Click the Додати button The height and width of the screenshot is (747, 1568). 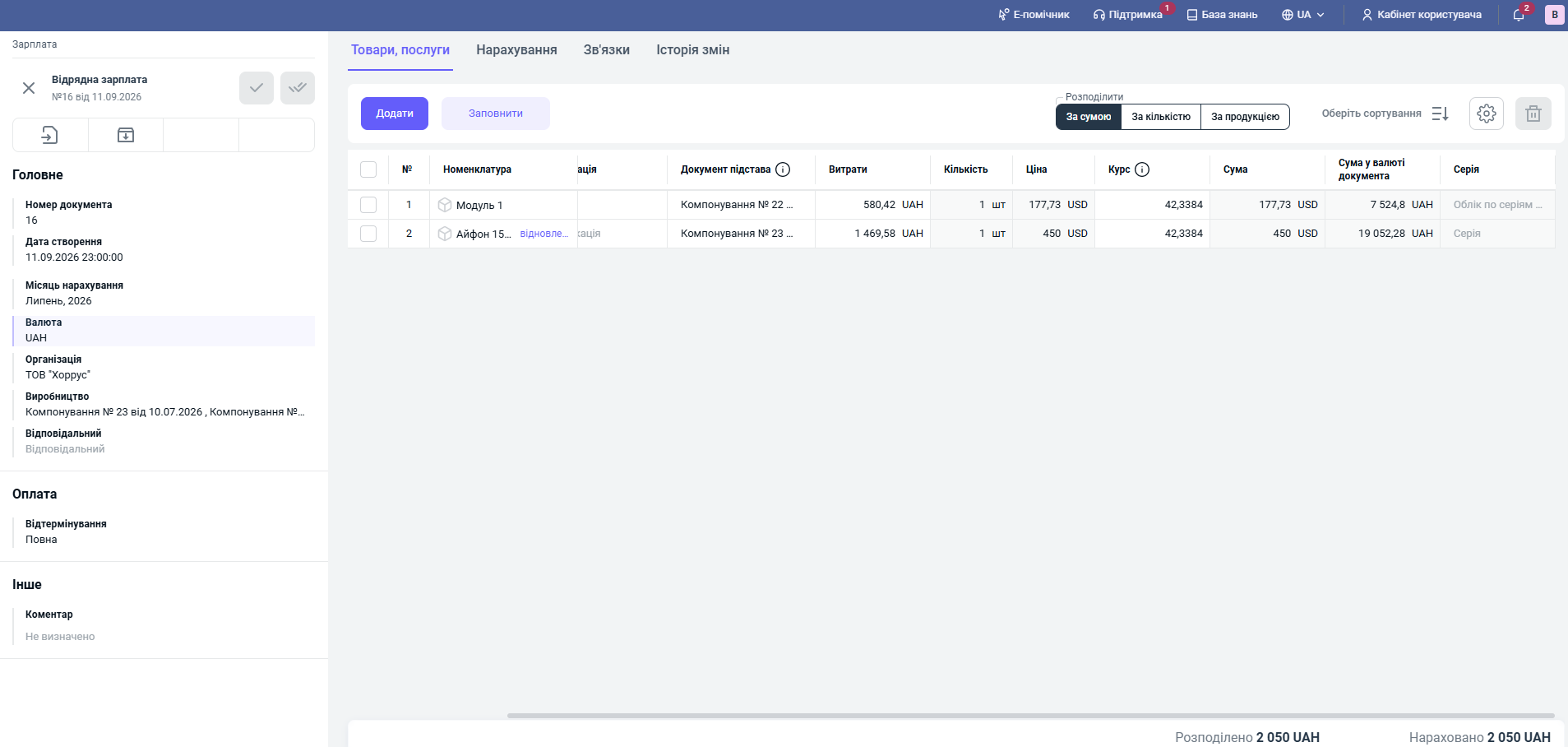coord(395,114)
